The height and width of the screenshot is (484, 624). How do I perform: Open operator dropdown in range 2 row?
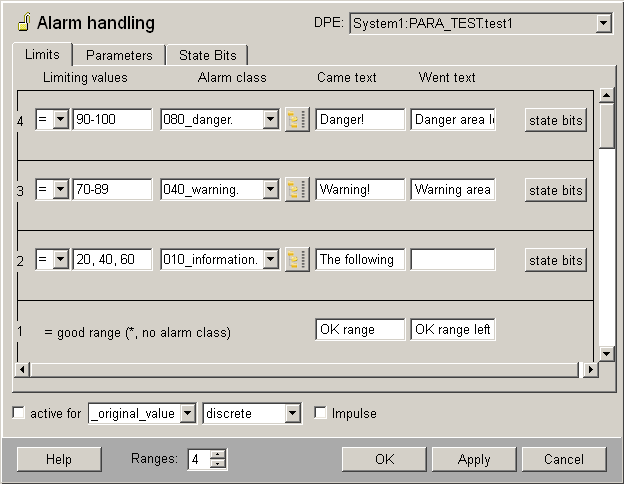point(60,259)
